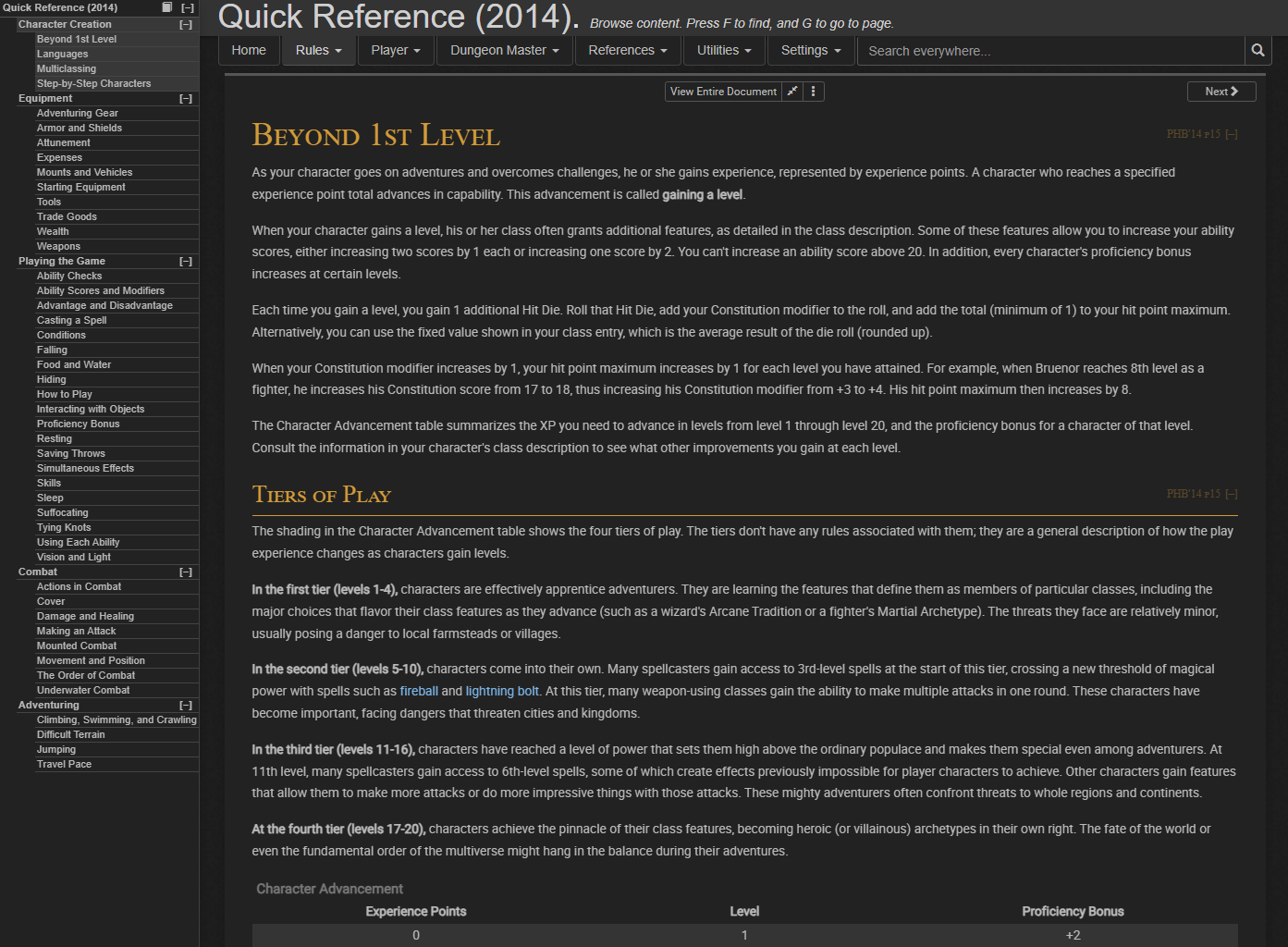Open the Player dropdown menu
This screenshot has width=1288, height=947.
(396, 51)
